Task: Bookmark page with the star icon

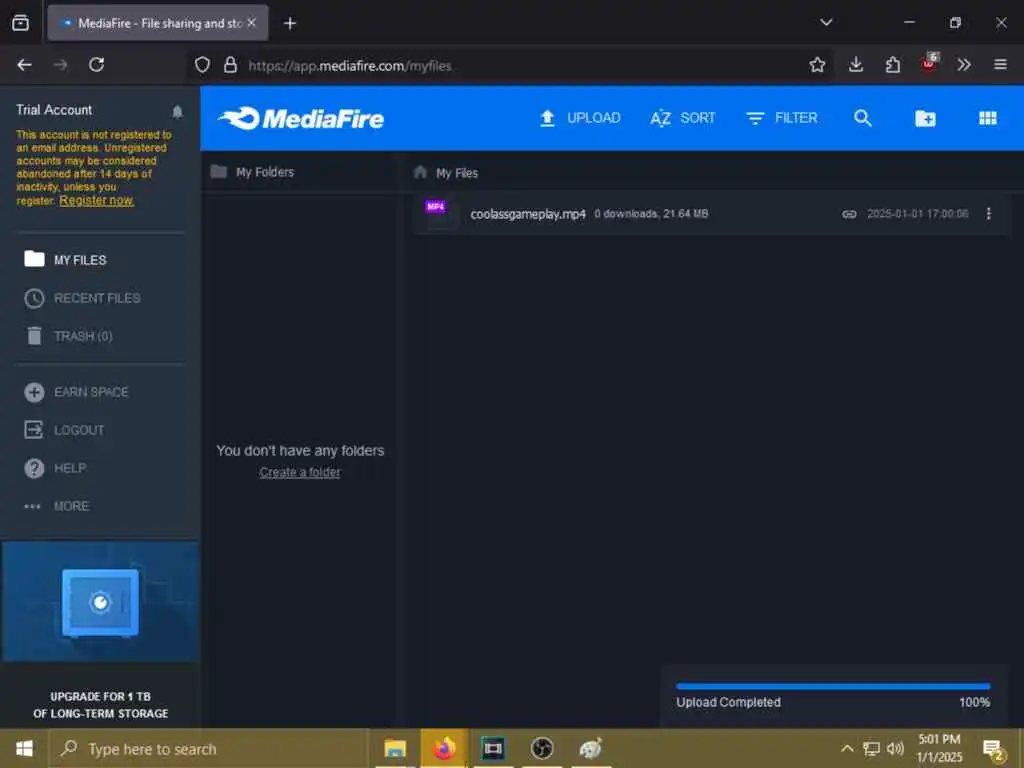Action: click(817, 65)
